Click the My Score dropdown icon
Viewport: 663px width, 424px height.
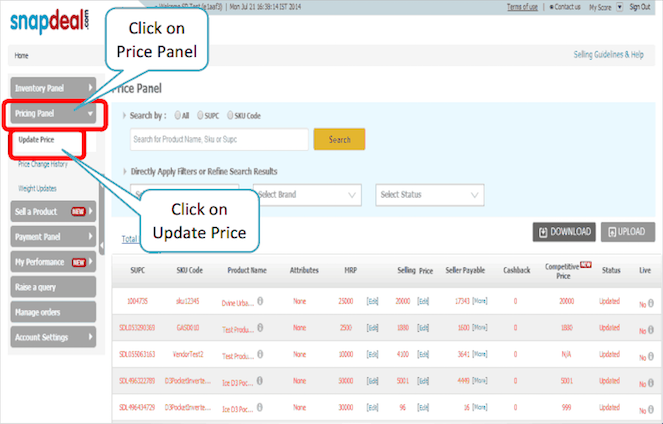(619, 7)
